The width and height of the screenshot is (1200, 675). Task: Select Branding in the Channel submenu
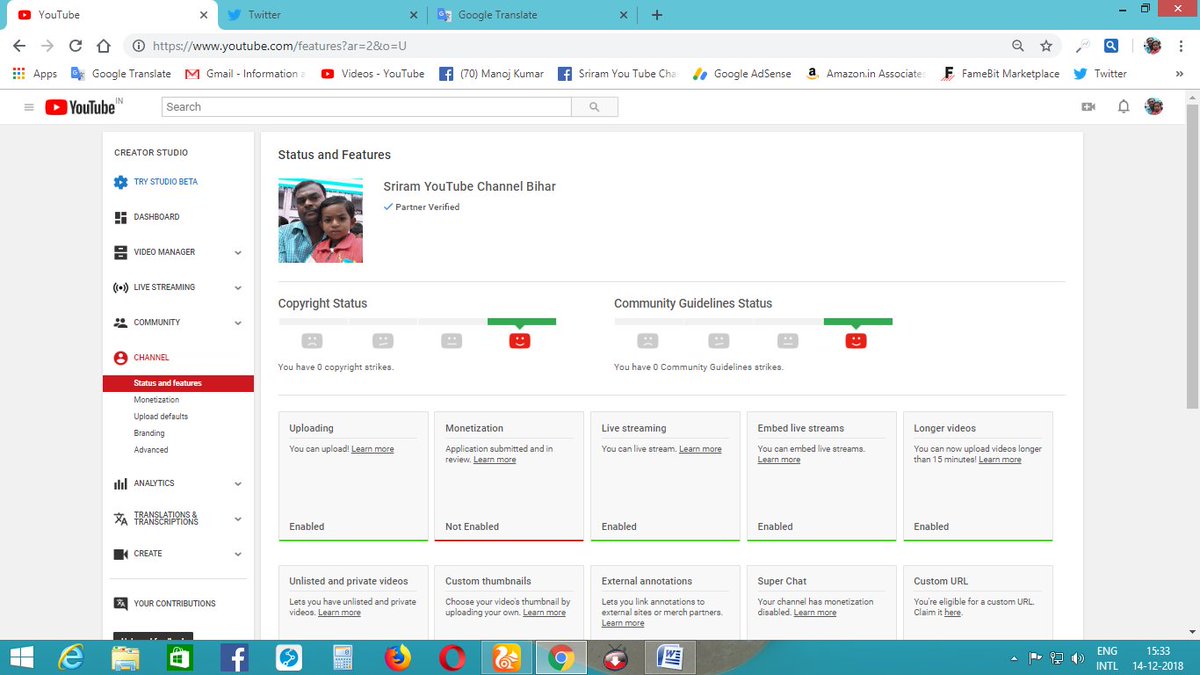coord(149,433)
